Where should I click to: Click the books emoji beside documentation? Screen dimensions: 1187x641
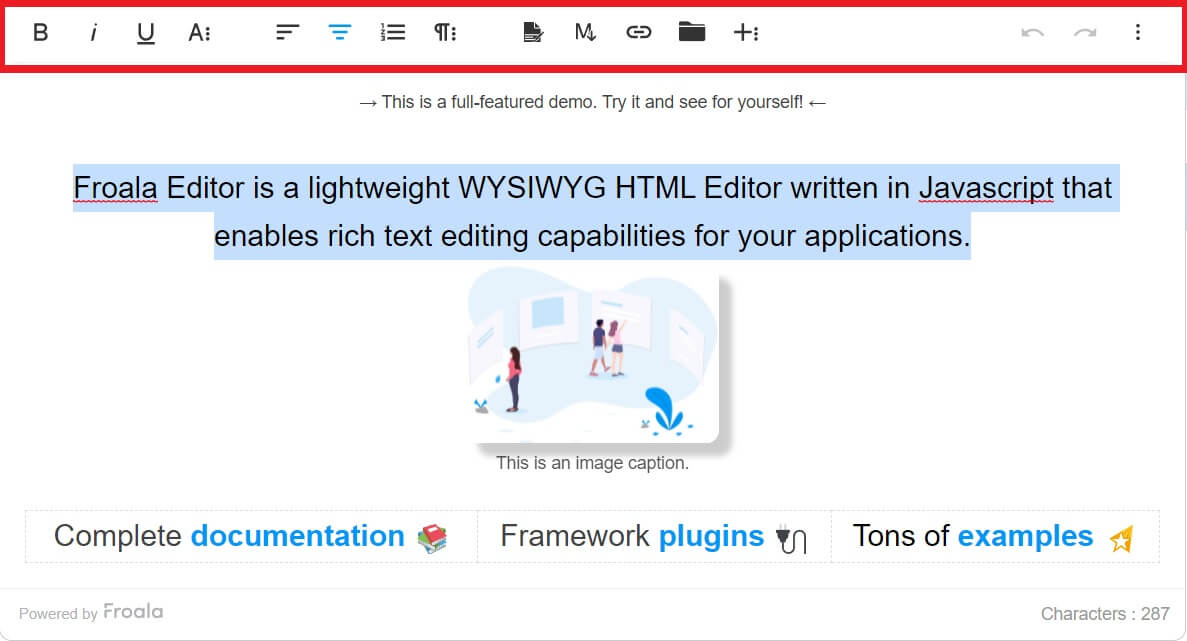coord(432,538)
